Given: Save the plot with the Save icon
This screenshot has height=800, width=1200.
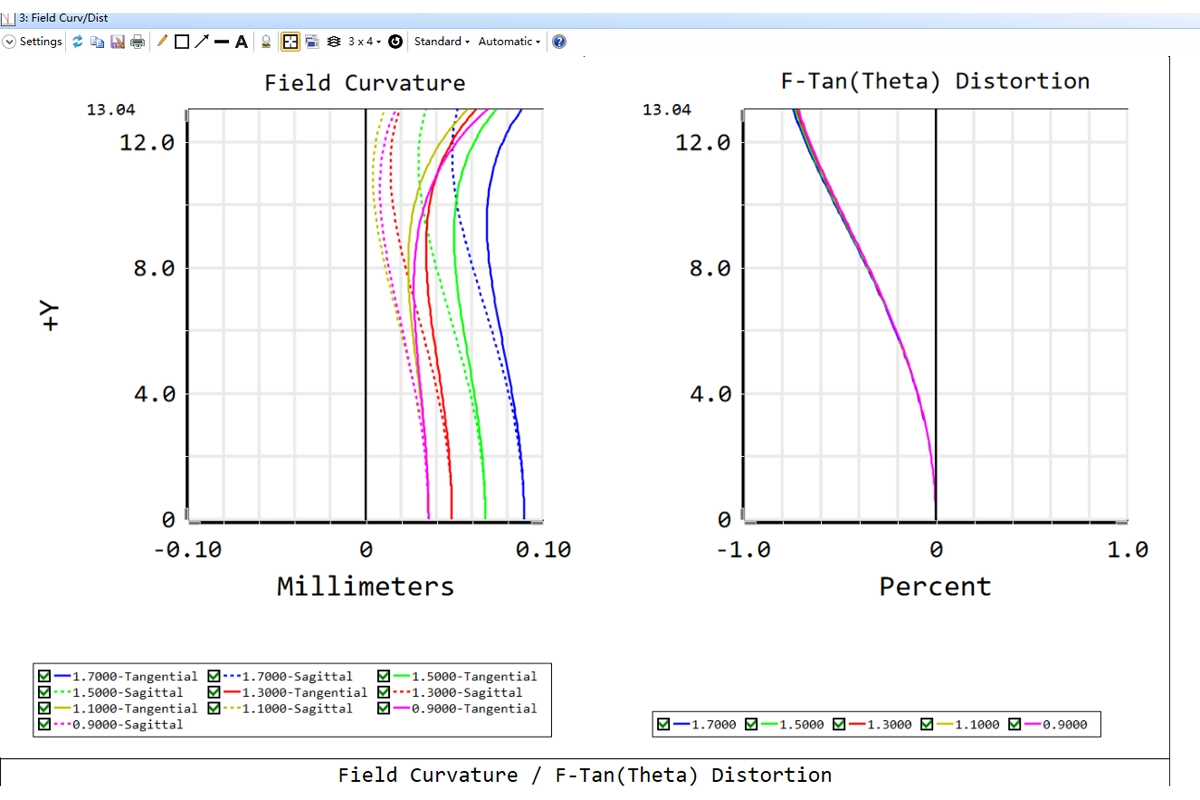Looking at the screenshot, I should (x=117, y=42).
